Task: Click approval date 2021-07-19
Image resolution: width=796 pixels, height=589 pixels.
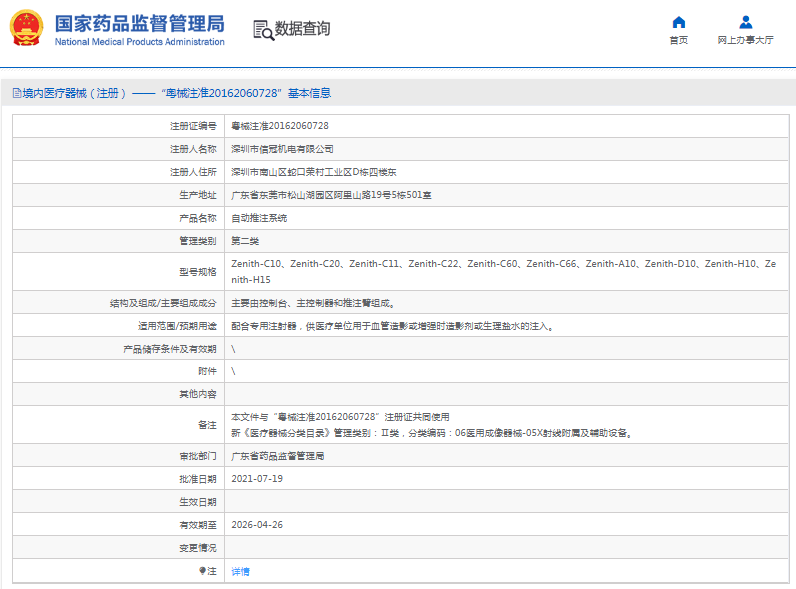Action: 257,478
